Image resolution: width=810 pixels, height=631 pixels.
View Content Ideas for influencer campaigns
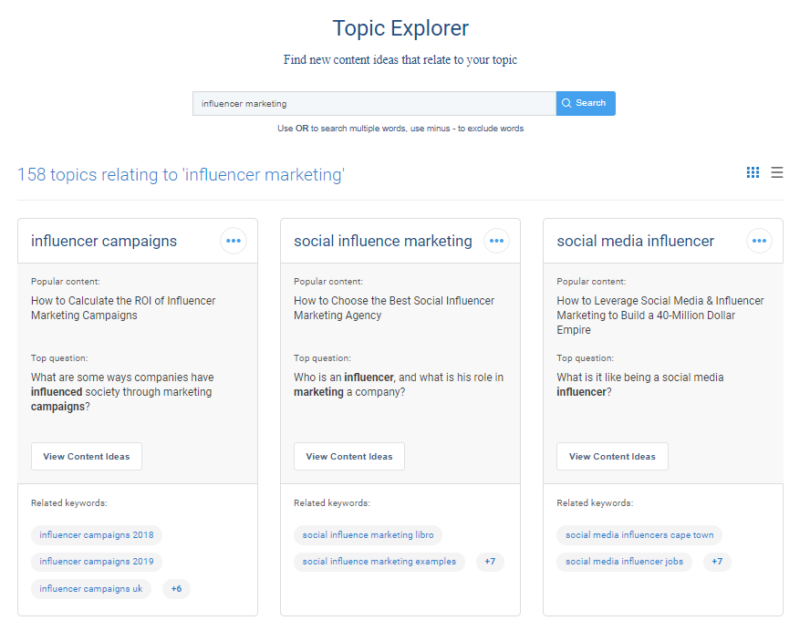click(x=87, y=457)
